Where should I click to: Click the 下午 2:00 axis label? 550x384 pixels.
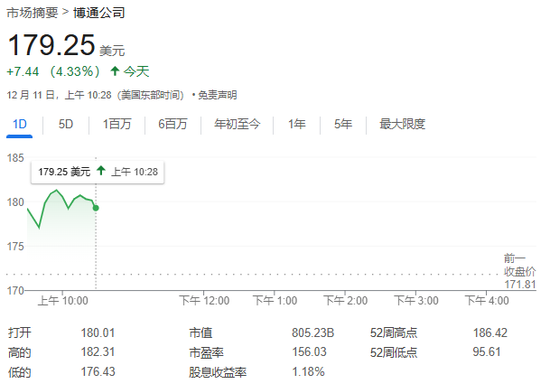click(x=346, y=301)
